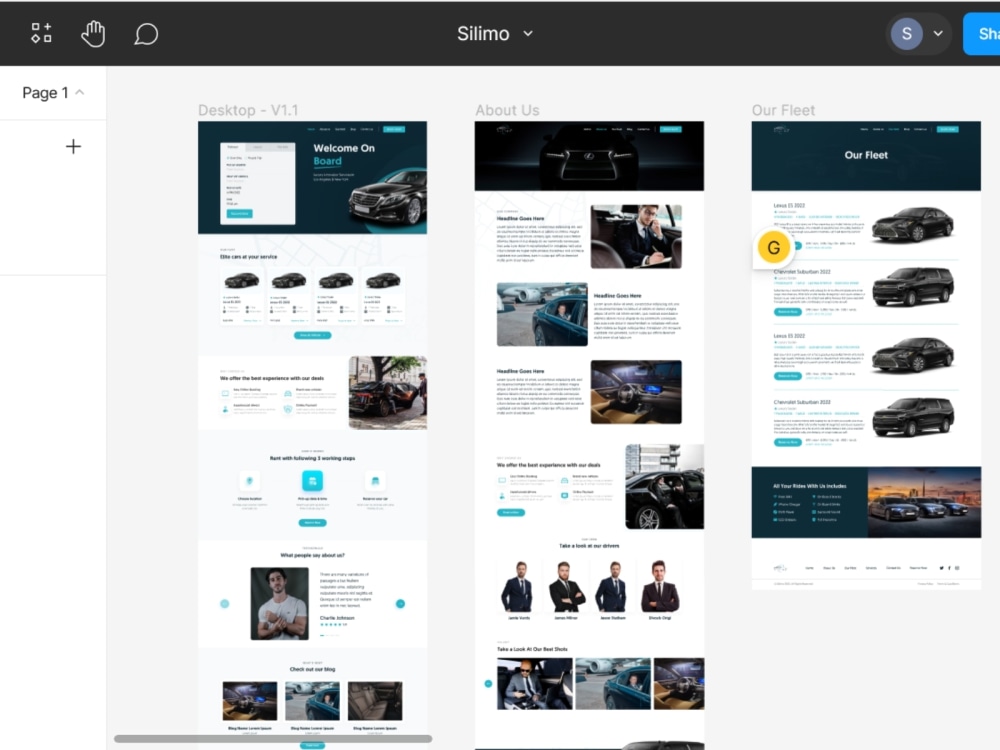Image resolution: width=1000 pixels, height=750 pixels.
Task: Click the Home nav item in the About Us frame
Action: tap(587, 129)
